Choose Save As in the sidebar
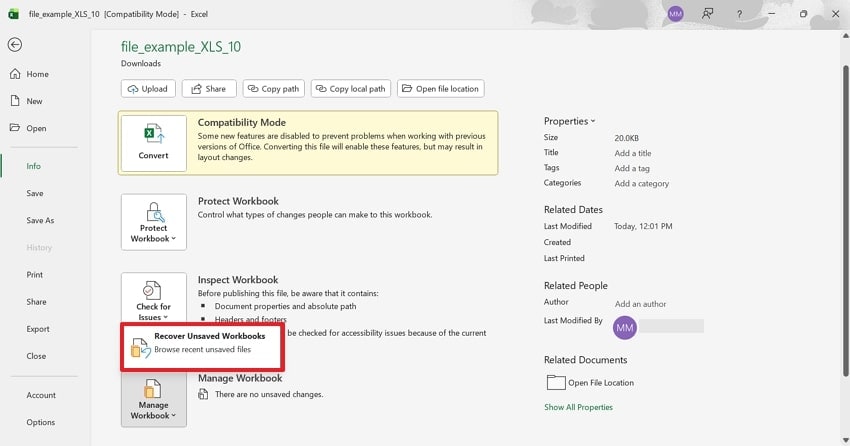 (40, 221)
